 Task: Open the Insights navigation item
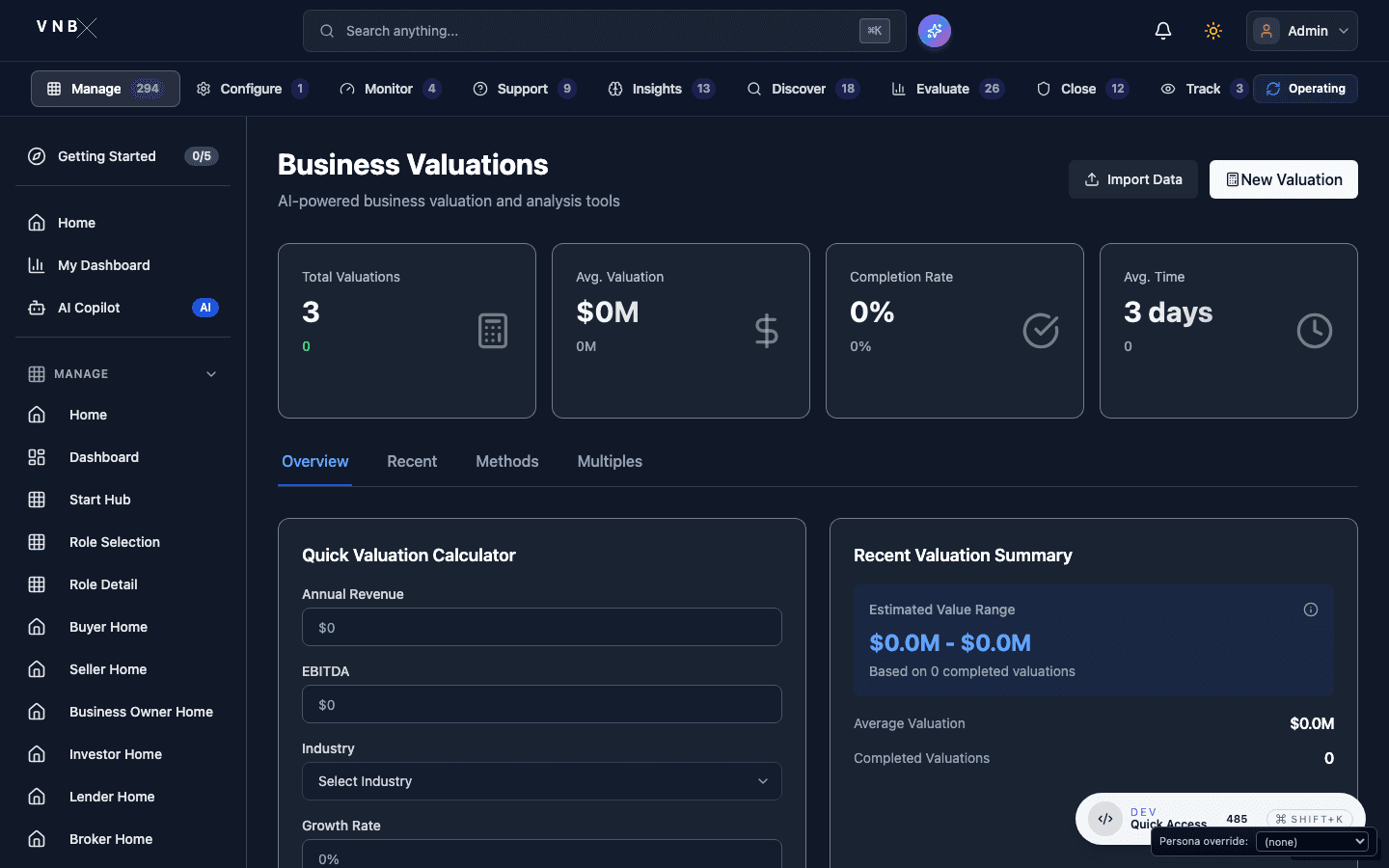656,88
